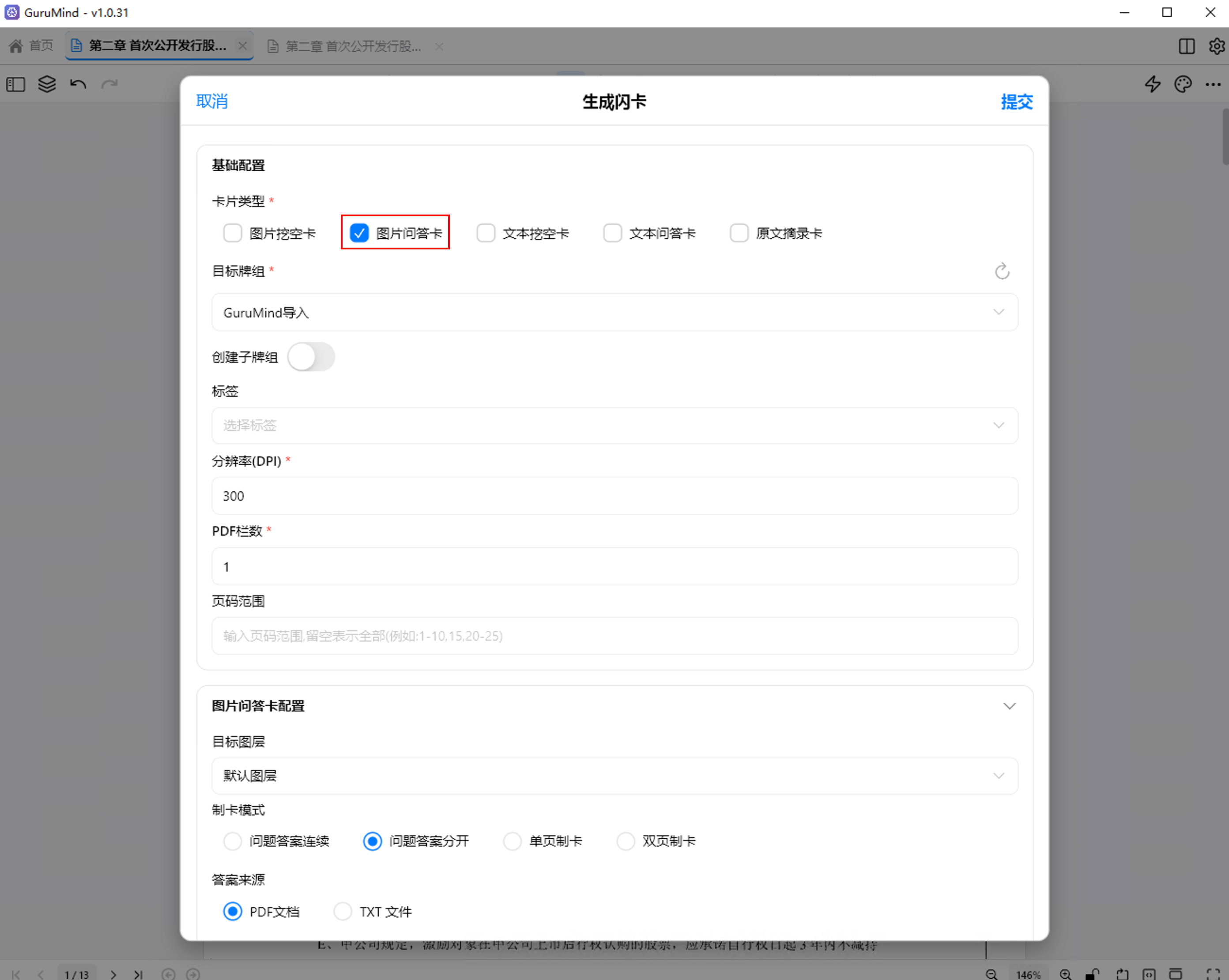The width and height of the screenshot is (1229, 980).
Task: Open the 选择标签 tag dropdown
Action: coord(614,425)
